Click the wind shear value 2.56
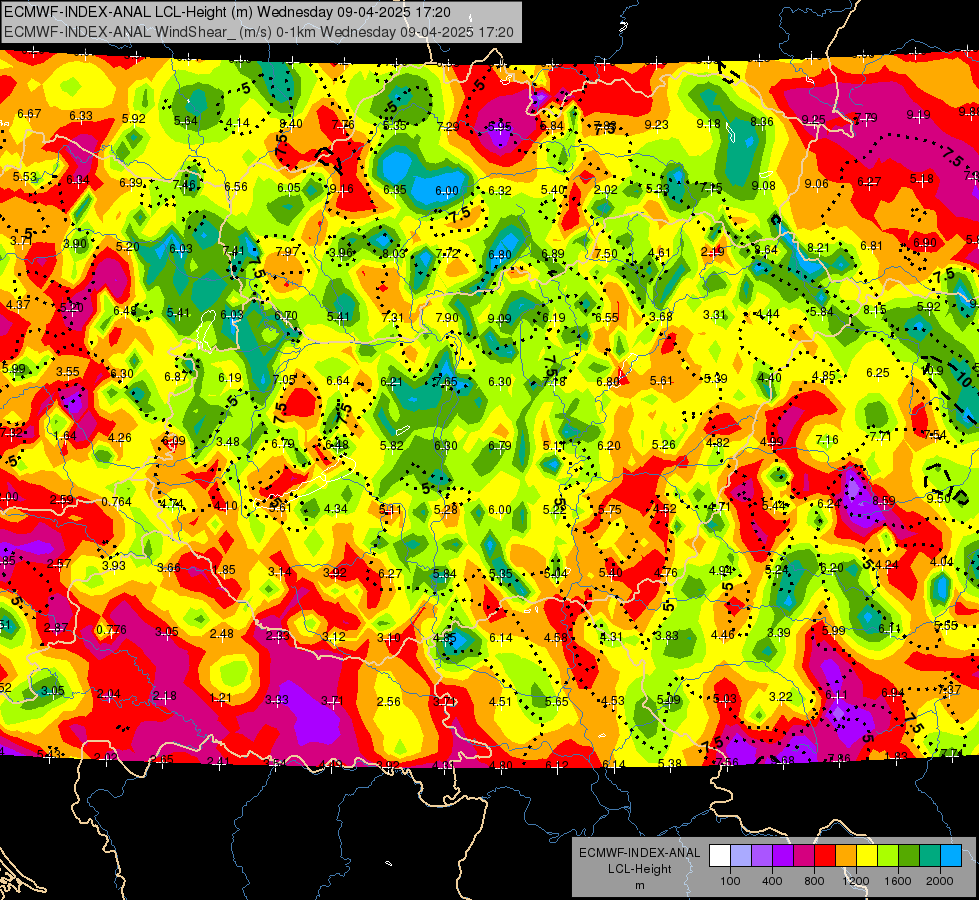The image size is (979, 900). pyautogui.click(x=388, y=701)
